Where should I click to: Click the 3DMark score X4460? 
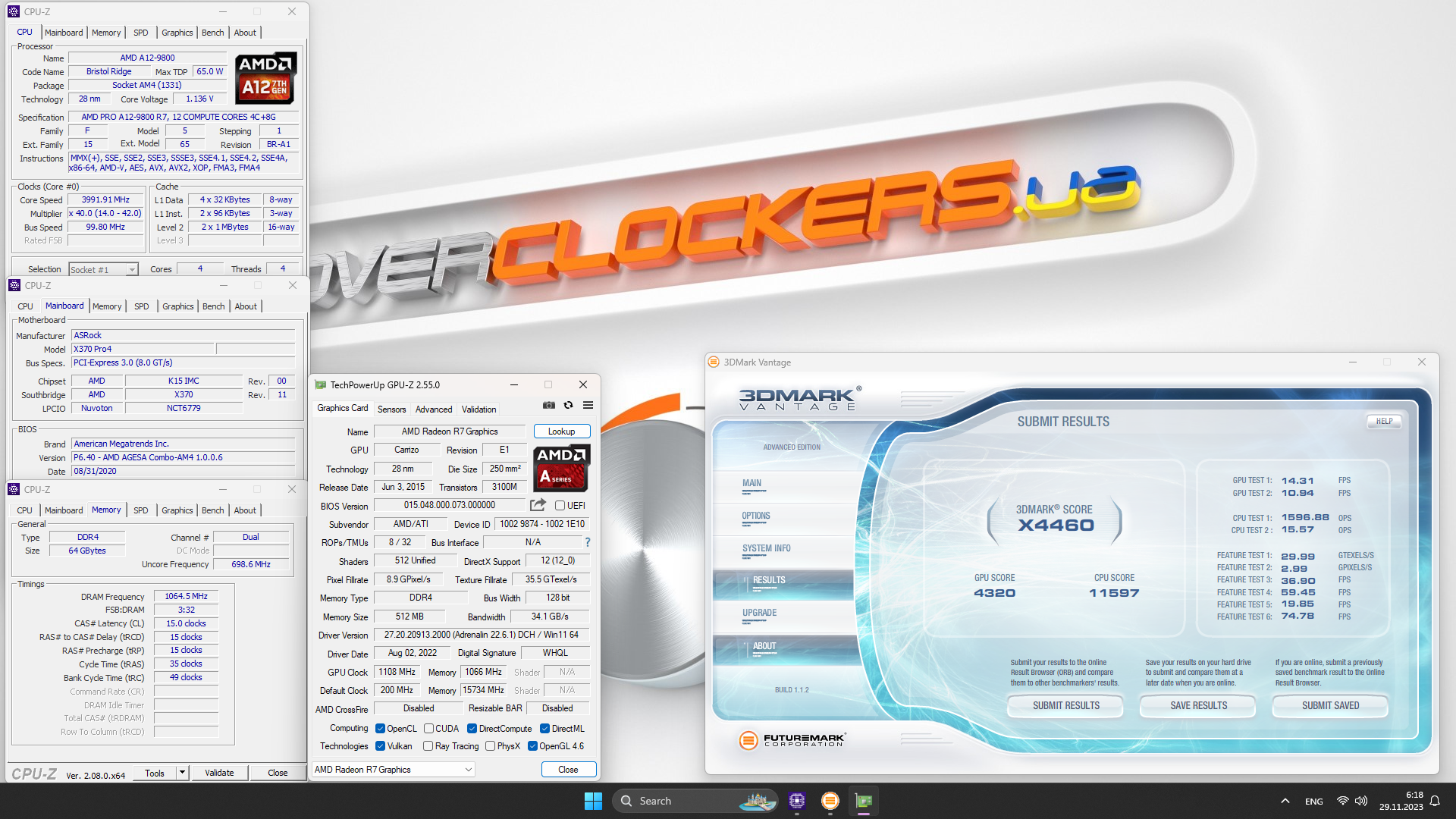pos(1056,526)
